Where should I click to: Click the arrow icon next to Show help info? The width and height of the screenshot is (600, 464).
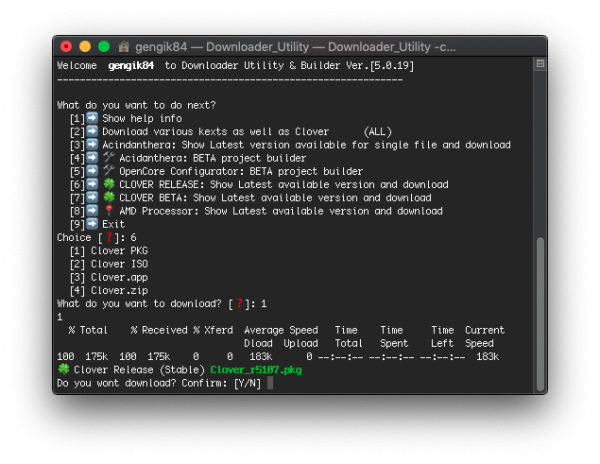click(x=92, y=118)
